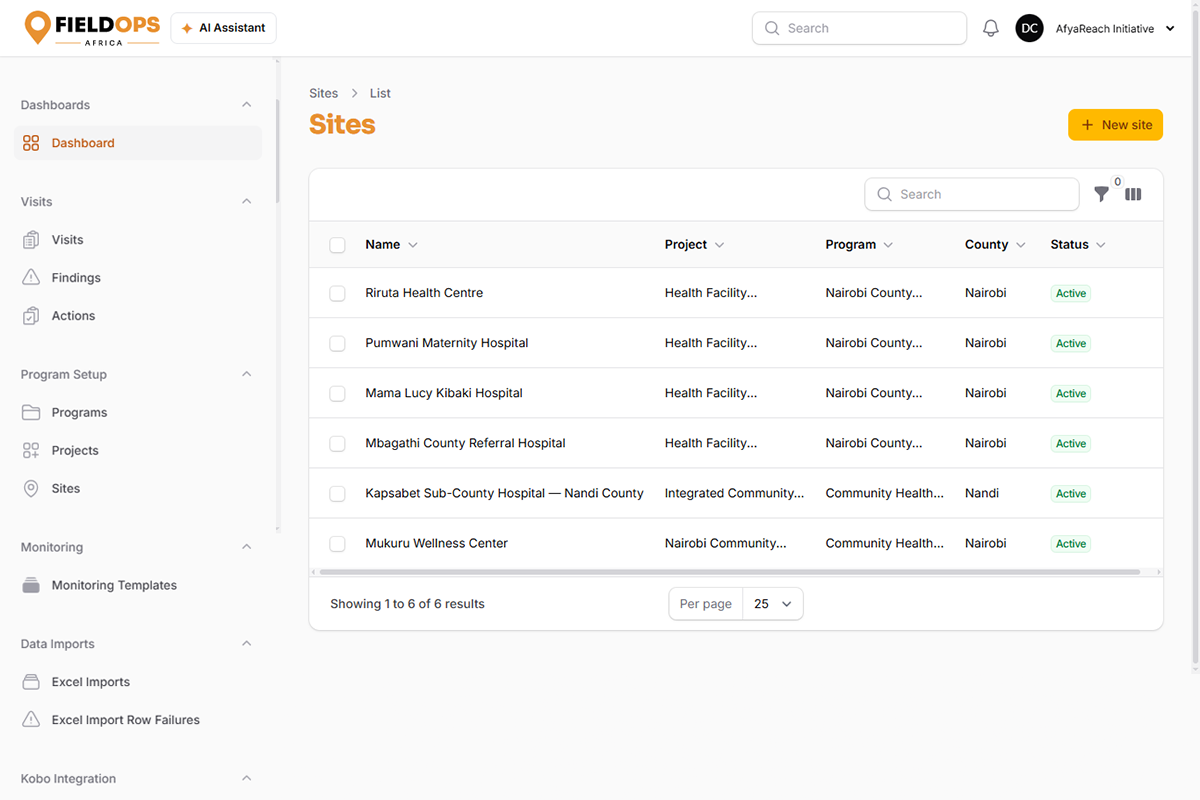Click the Dashboard grid icon
Image resolution: width=1200 pixels, height=800 pixels.
[31, 143]
